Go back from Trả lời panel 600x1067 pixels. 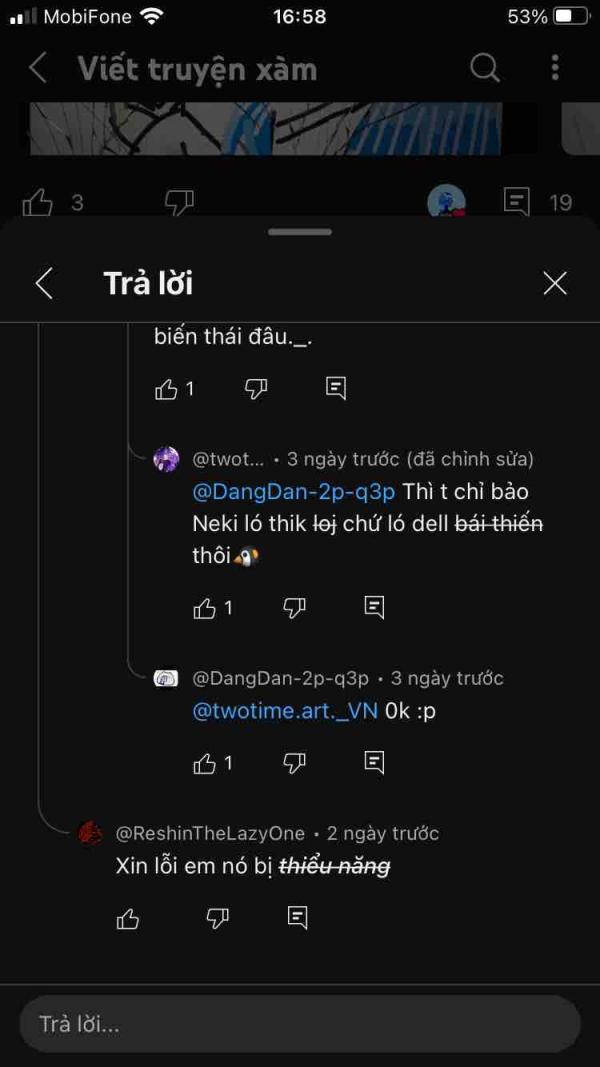[x=44, y=283]
